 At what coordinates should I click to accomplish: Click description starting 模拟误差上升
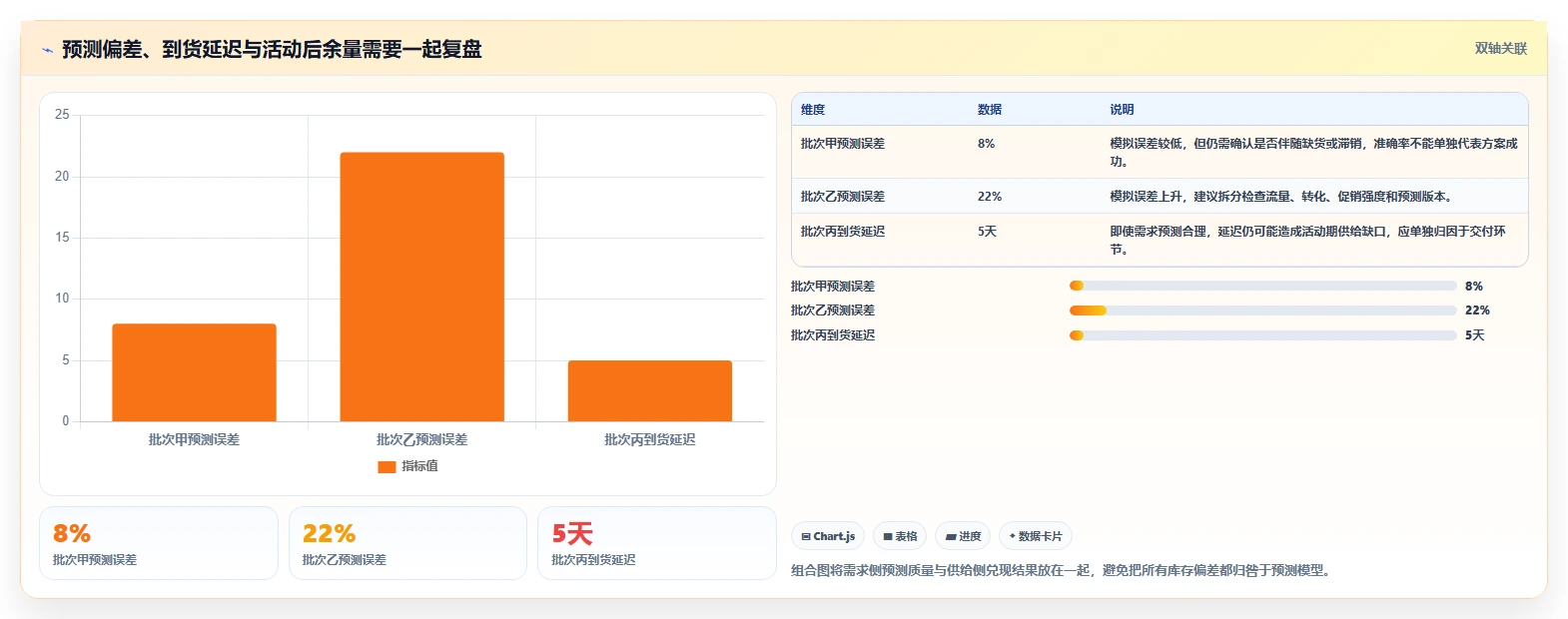[1281, 197]
